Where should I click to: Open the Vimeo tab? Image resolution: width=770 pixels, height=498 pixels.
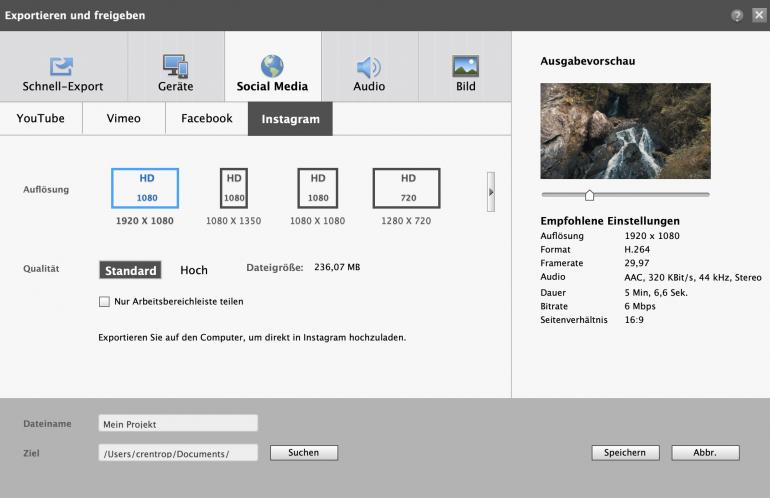(x=124, y=118)
